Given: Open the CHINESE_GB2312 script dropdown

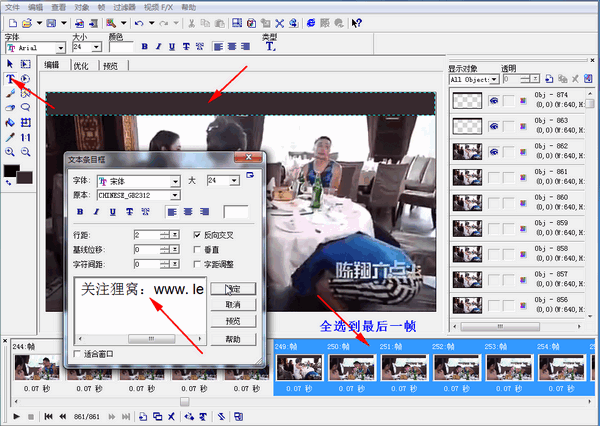Looking at the screenshot, I should click(x=175, y=195).
